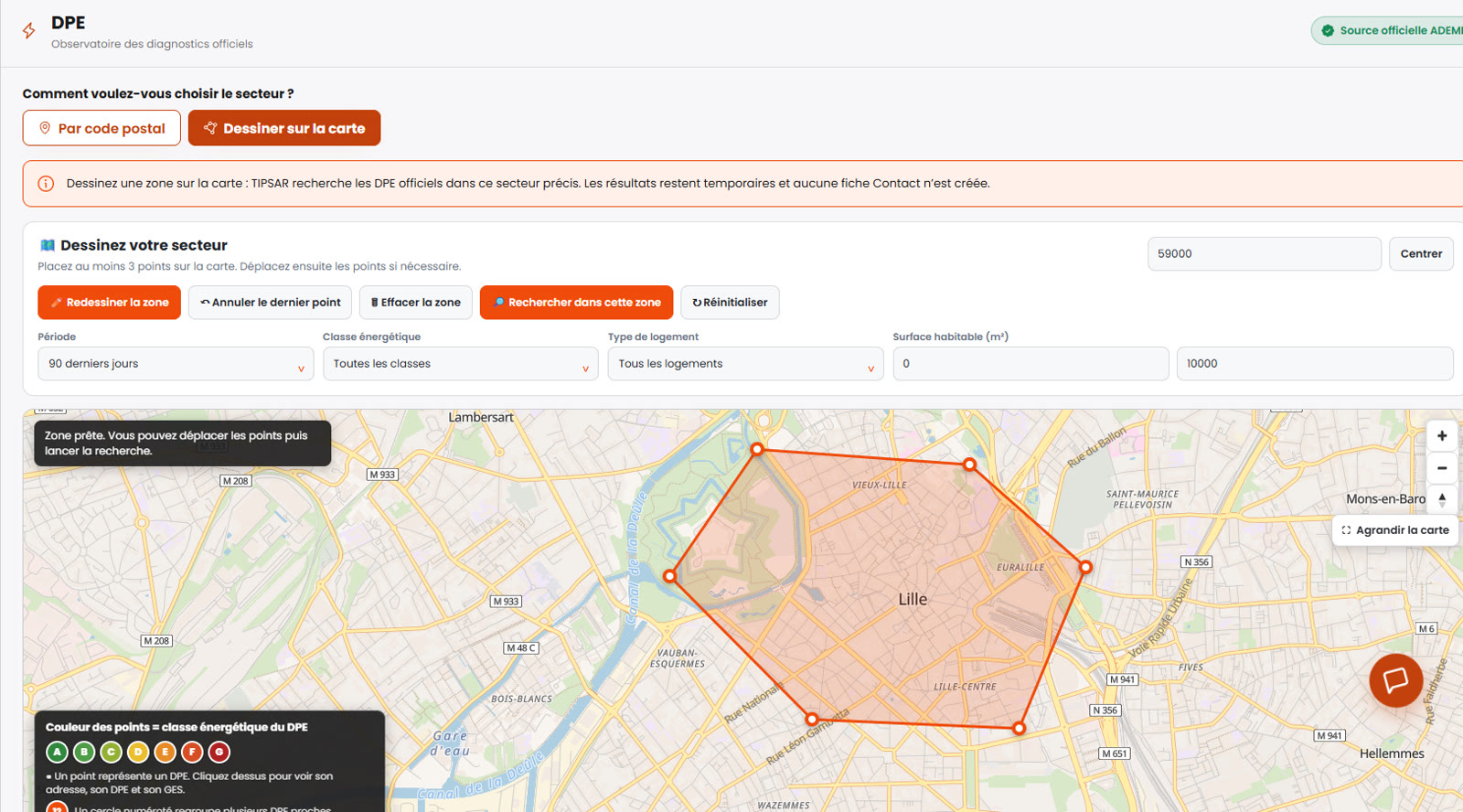The height and width of the screenshot is (812, 1463).
Task: Click the energy class B swatch
Action: [x=84, y=752]
